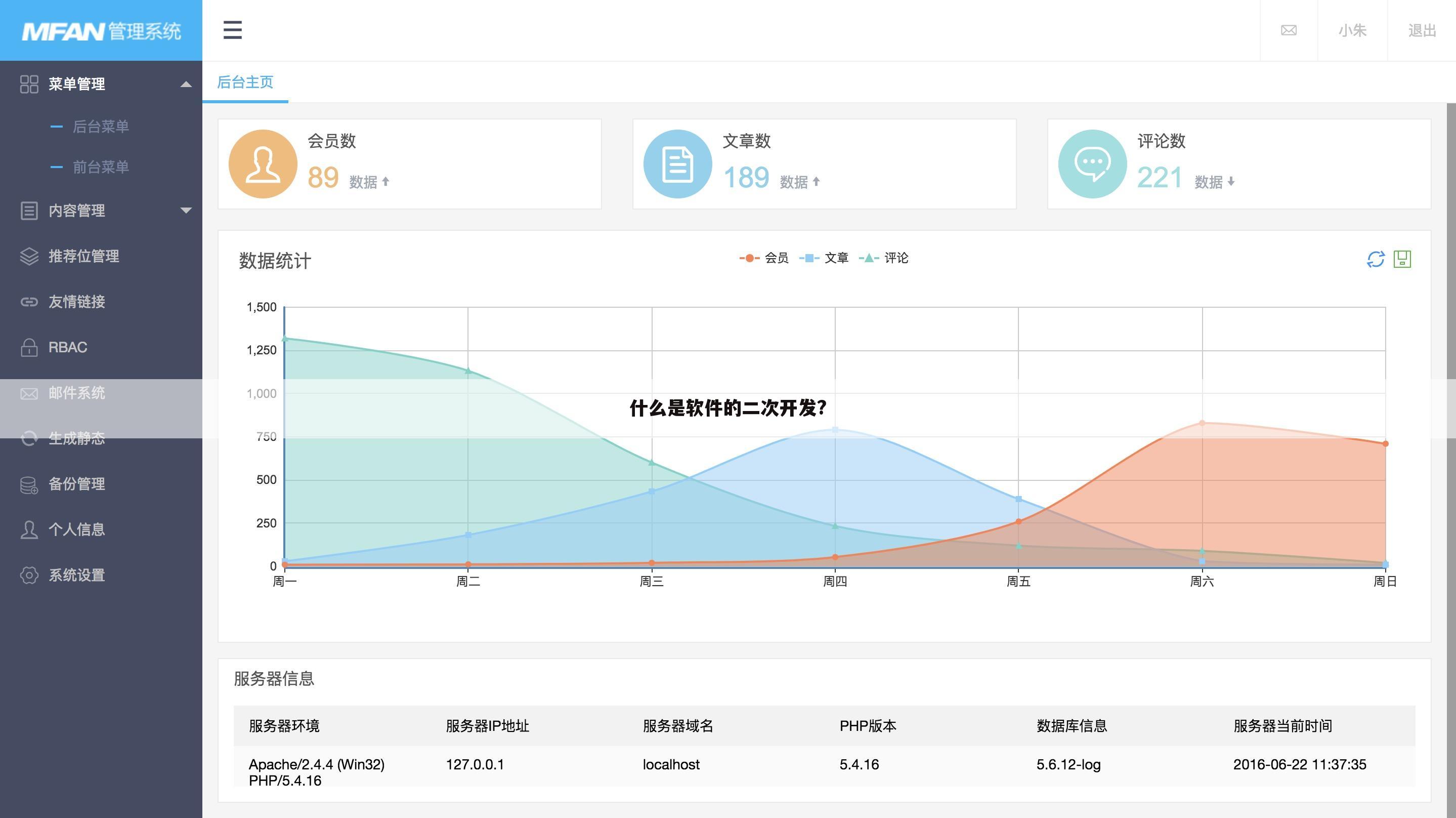The width and height of the screenshot is (1456, 818).
Task: Click the 服务器IP地址 column header
Action: (487, 726)
